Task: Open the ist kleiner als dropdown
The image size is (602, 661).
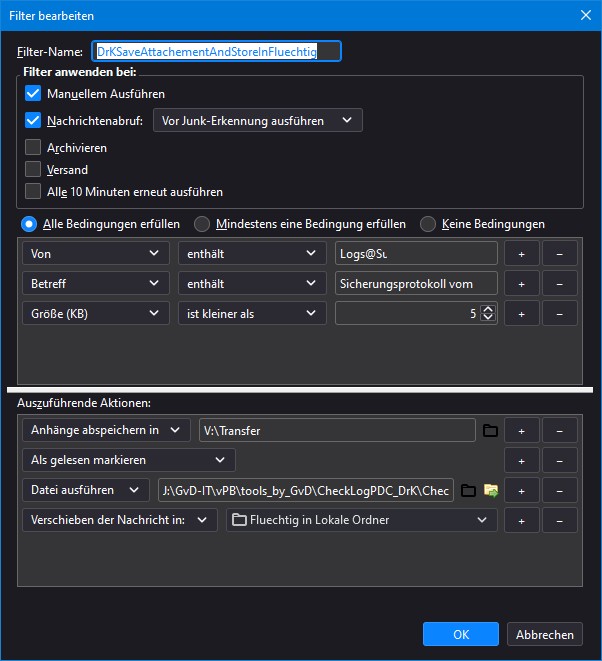Action: (x=252, y=313)
